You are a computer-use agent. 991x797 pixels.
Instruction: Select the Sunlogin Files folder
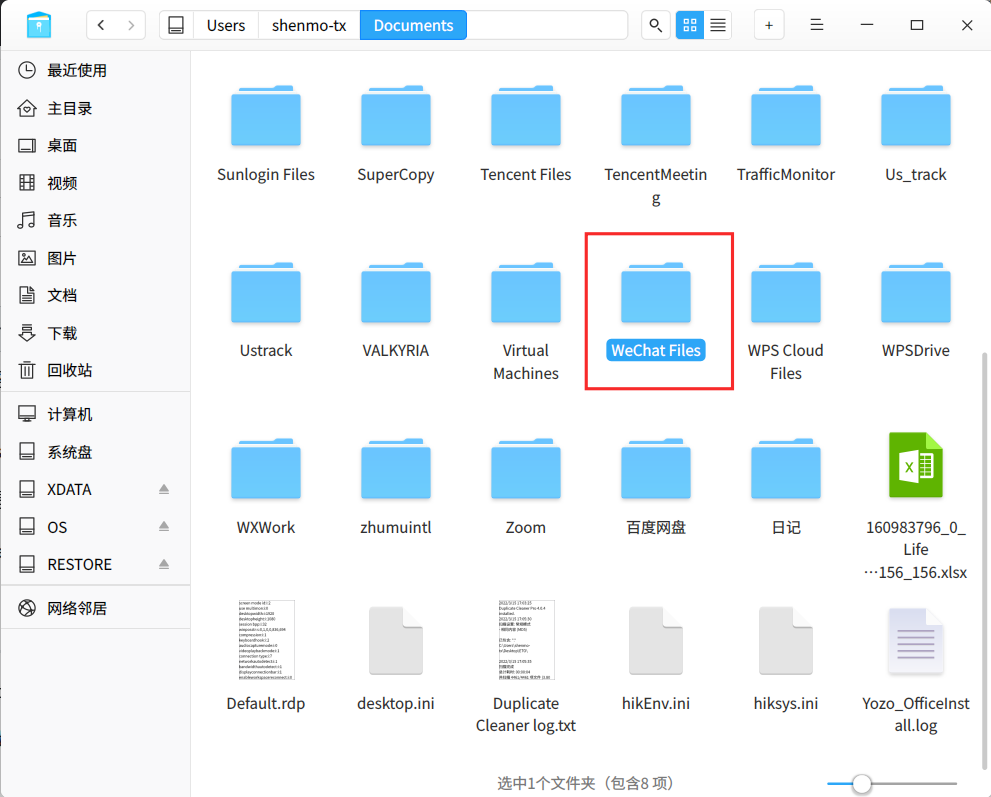point(265,133)
